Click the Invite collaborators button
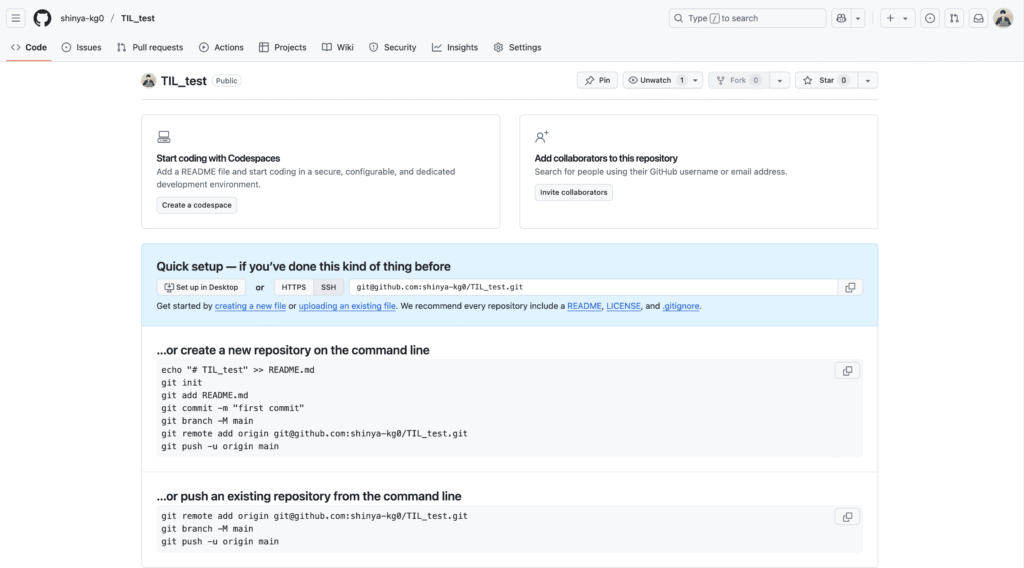Viewport: 1024px width, 568px height. (x=573, y=193)
